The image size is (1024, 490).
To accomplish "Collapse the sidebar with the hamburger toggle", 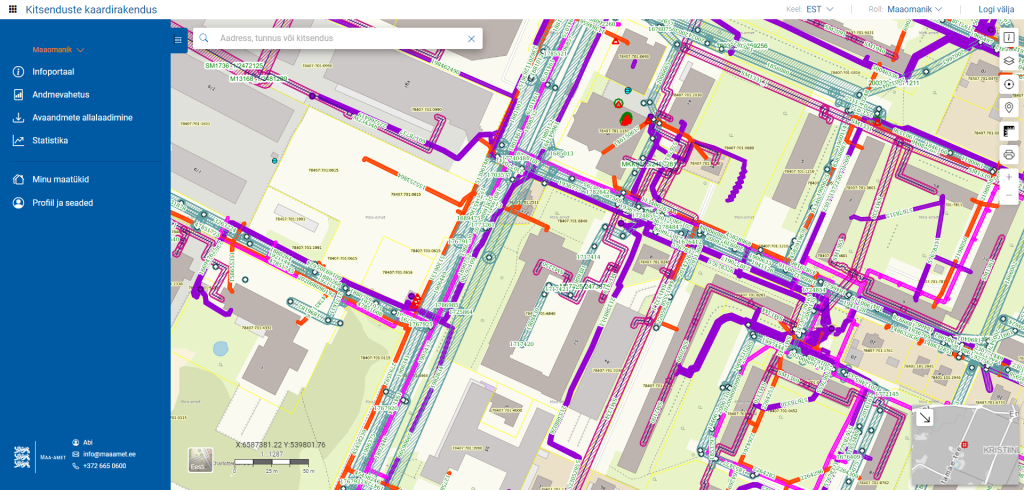I will click(178, 40).
